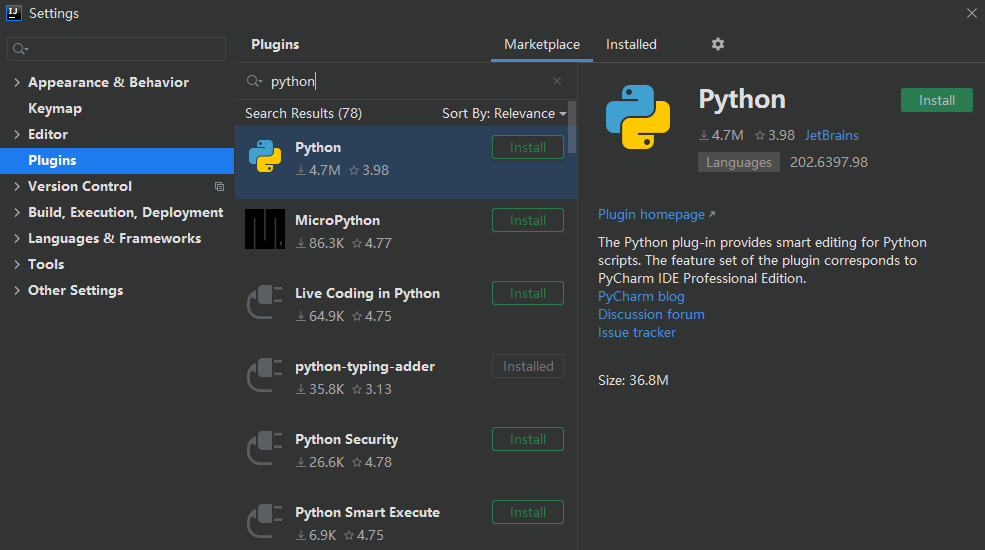Install the Python Security plugin

528,439
